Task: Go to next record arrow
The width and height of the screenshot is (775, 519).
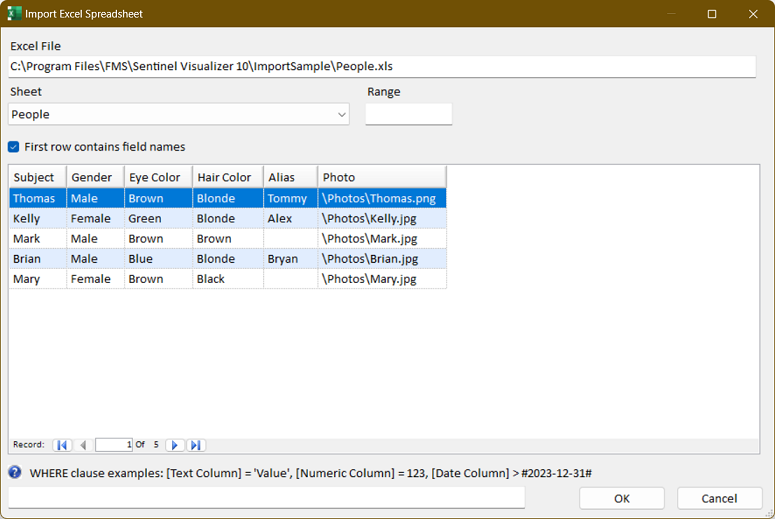Action: 174,445
